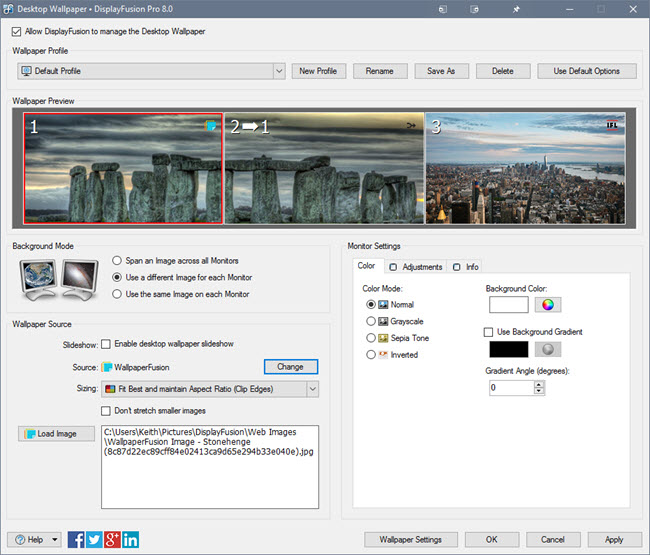Click the Twitter bird icon
The width and height of the screenshot is (650, 555).
pos(94,539)
